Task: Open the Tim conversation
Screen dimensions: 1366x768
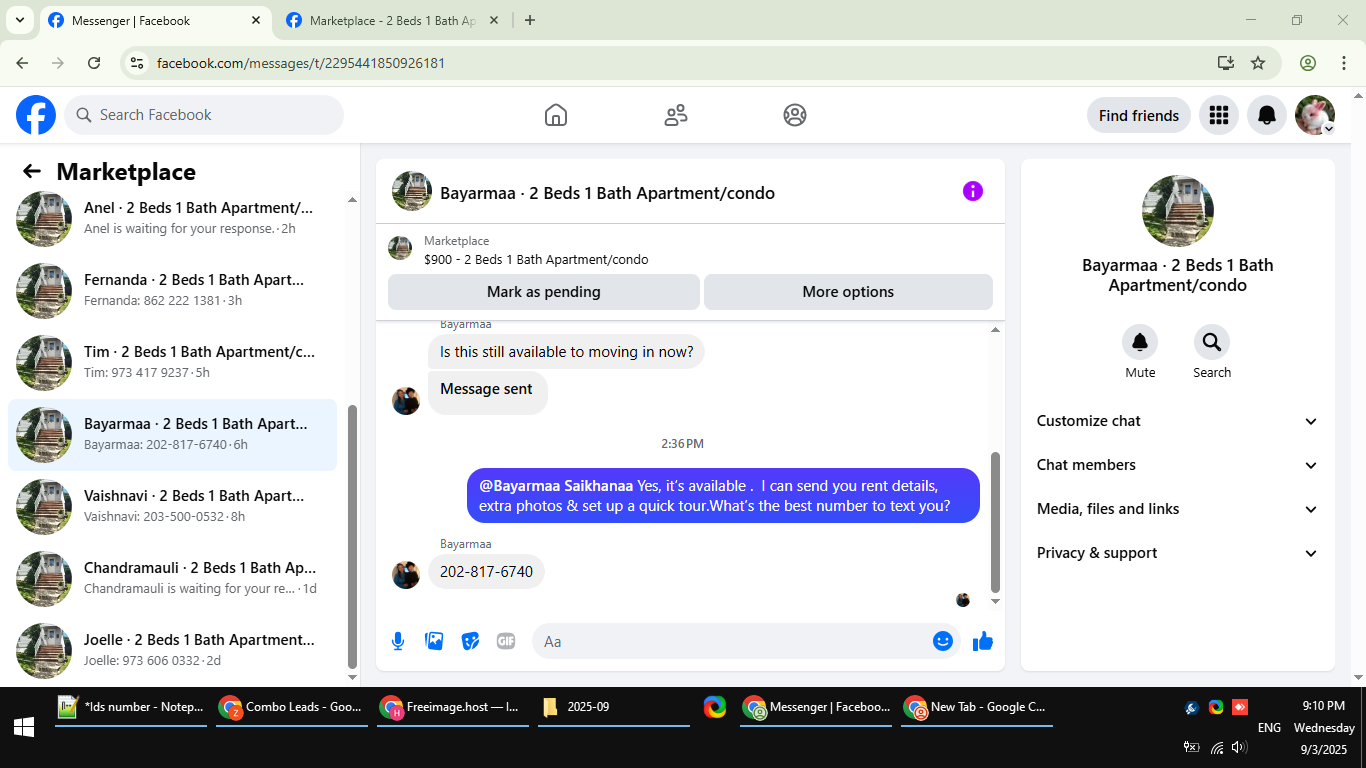Action: click(x=172, y=362)
